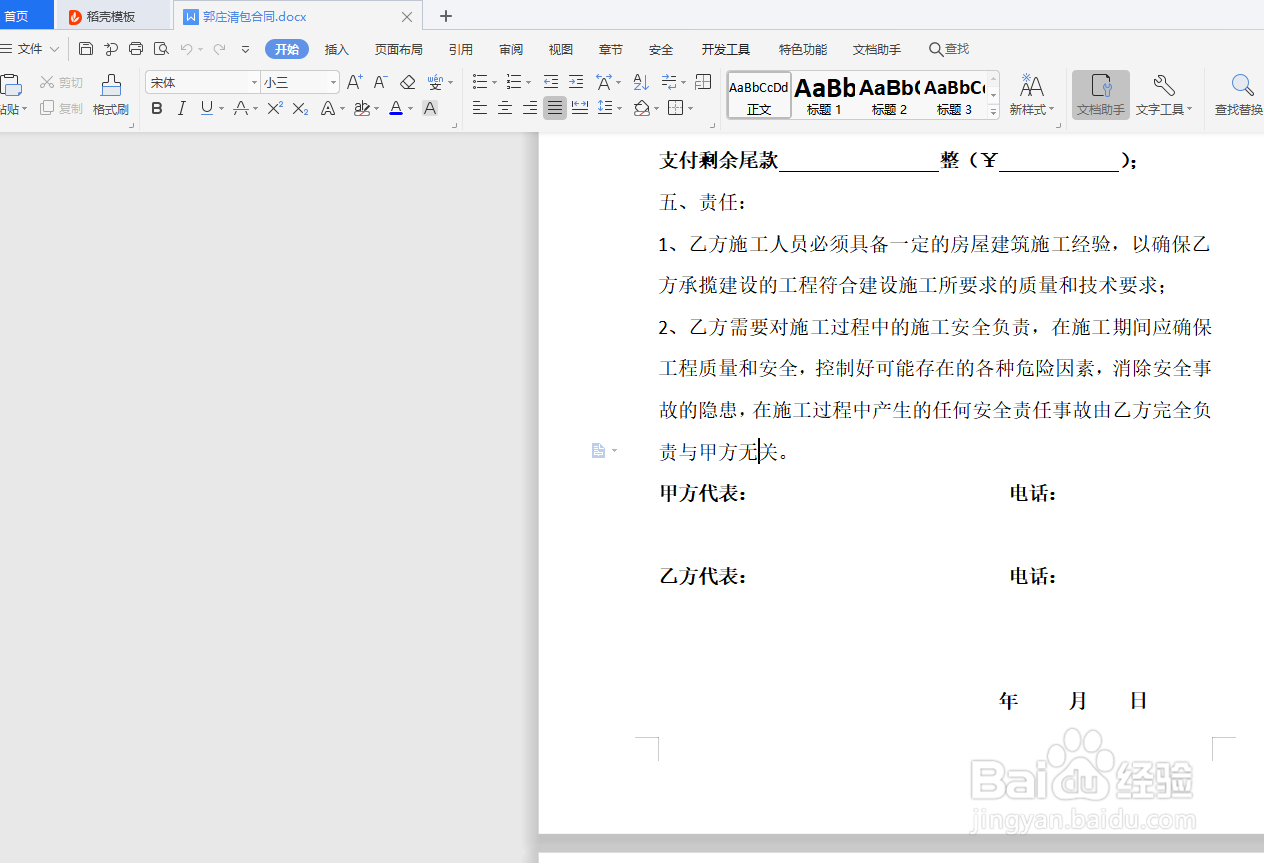Open the Find and Replace (查找替换) tool

[x=1242, y=95]
